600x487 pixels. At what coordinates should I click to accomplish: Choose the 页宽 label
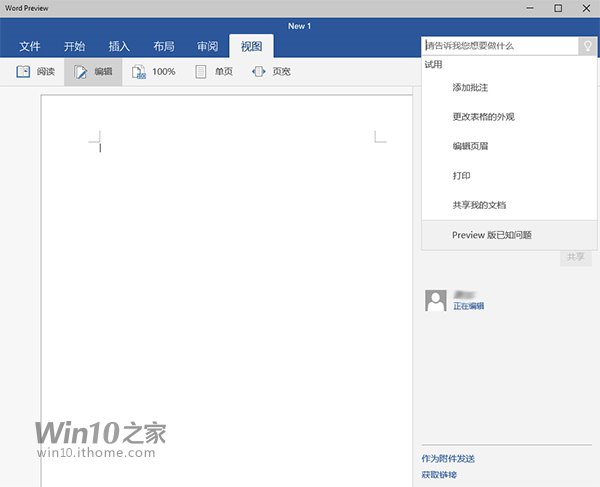pos(282,72)
